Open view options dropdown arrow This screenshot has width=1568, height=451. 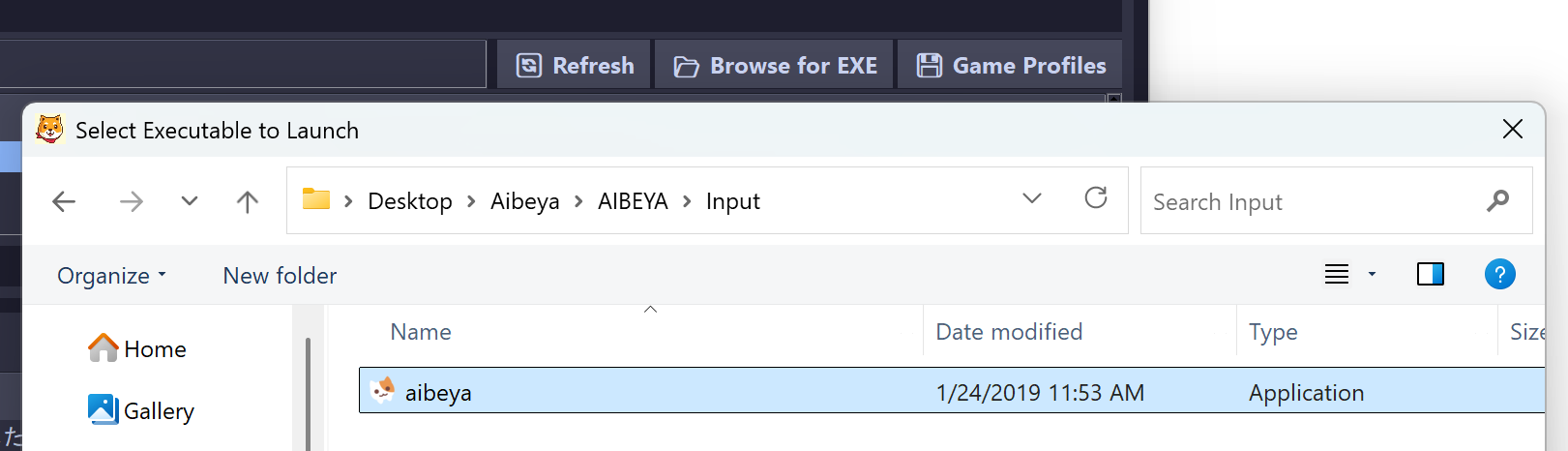[x=1372, y=275]
